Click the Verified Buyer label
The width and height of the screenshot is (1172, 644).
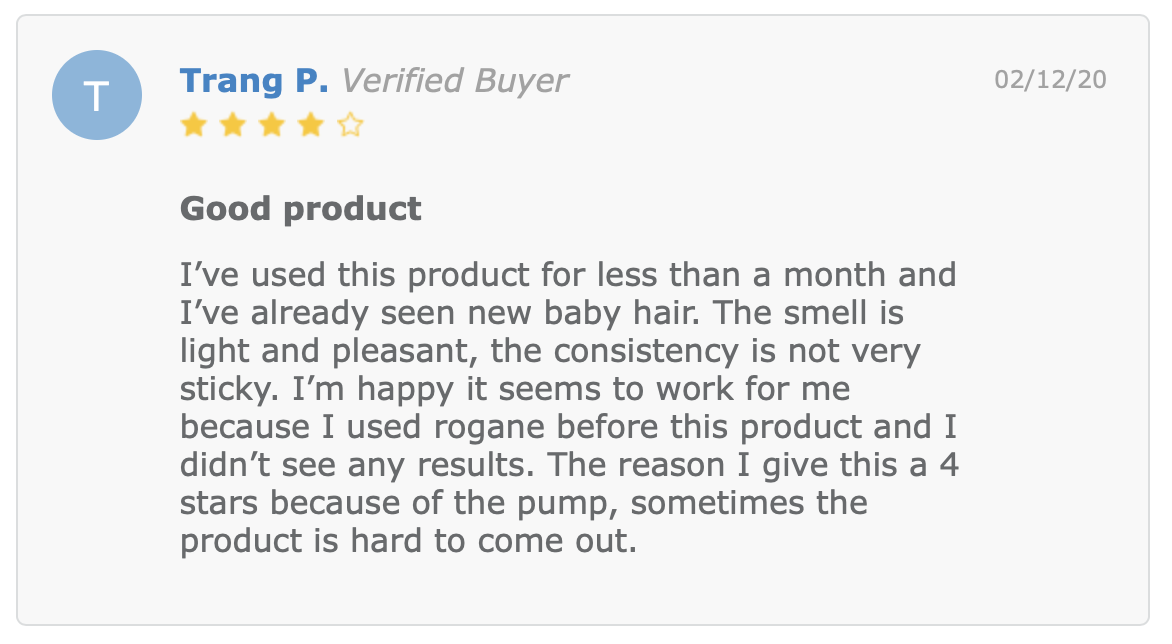tap(454, 81)
